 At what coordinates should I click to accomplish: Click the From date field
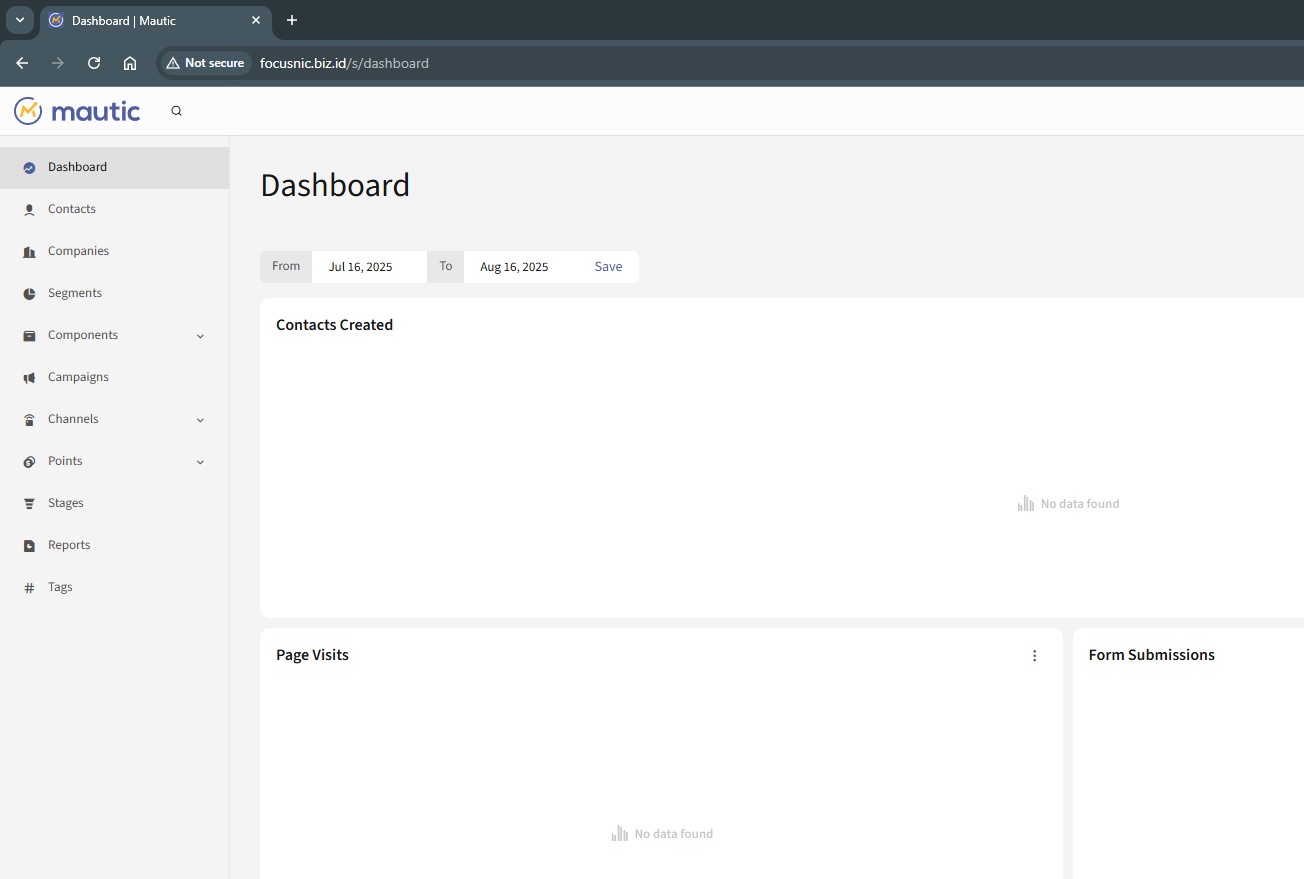pyautogui.click(x=368, y=267)
